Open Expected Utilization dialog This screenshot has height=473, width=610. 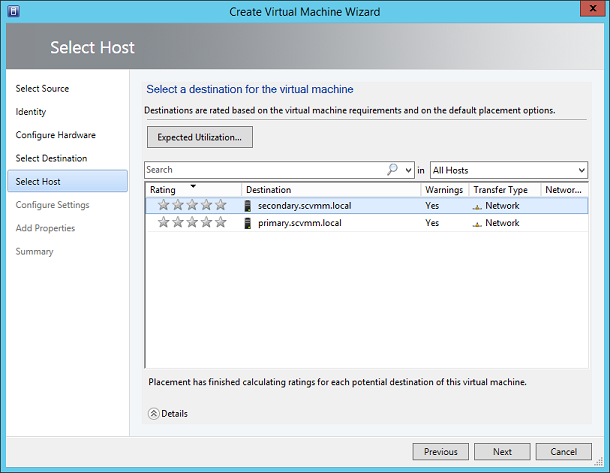click(200, 137)
